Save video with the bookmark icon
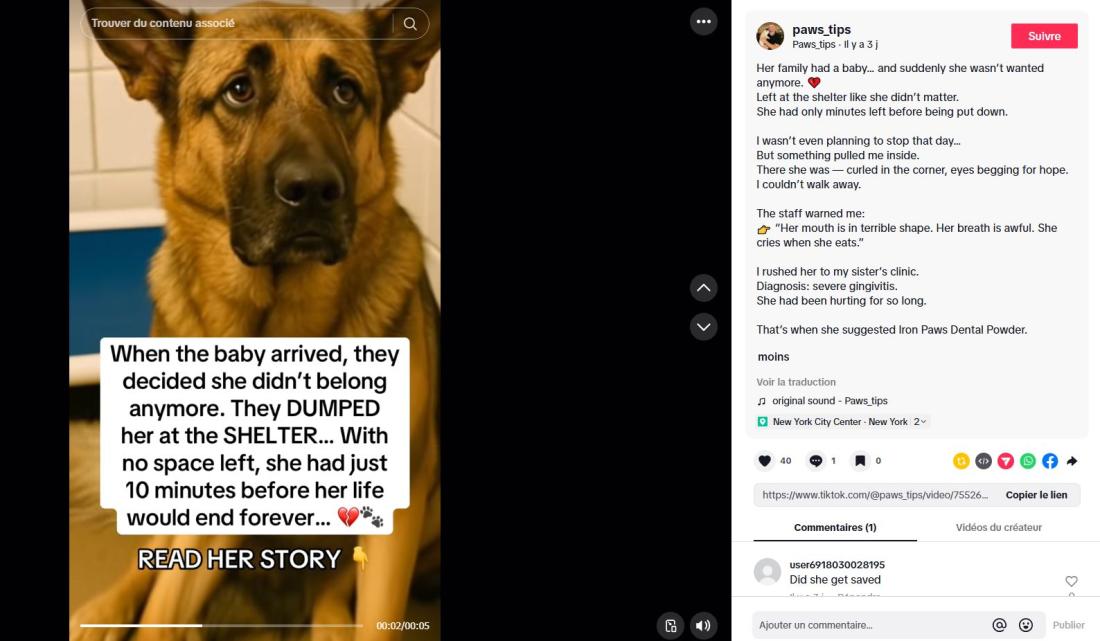Image resolution: width=1100 pixels, height=641 pixels. click(x=860, y=461)
